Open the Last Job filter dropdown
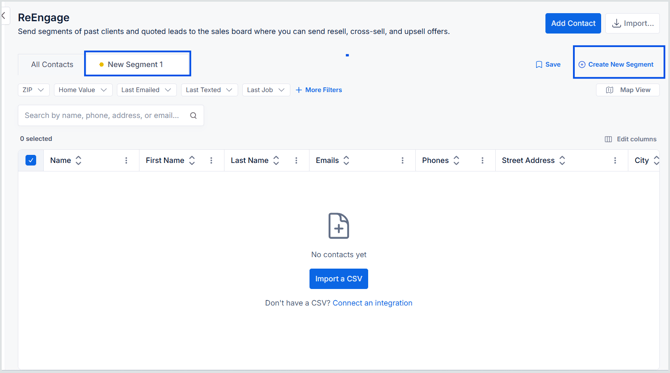 click(266, 90)
